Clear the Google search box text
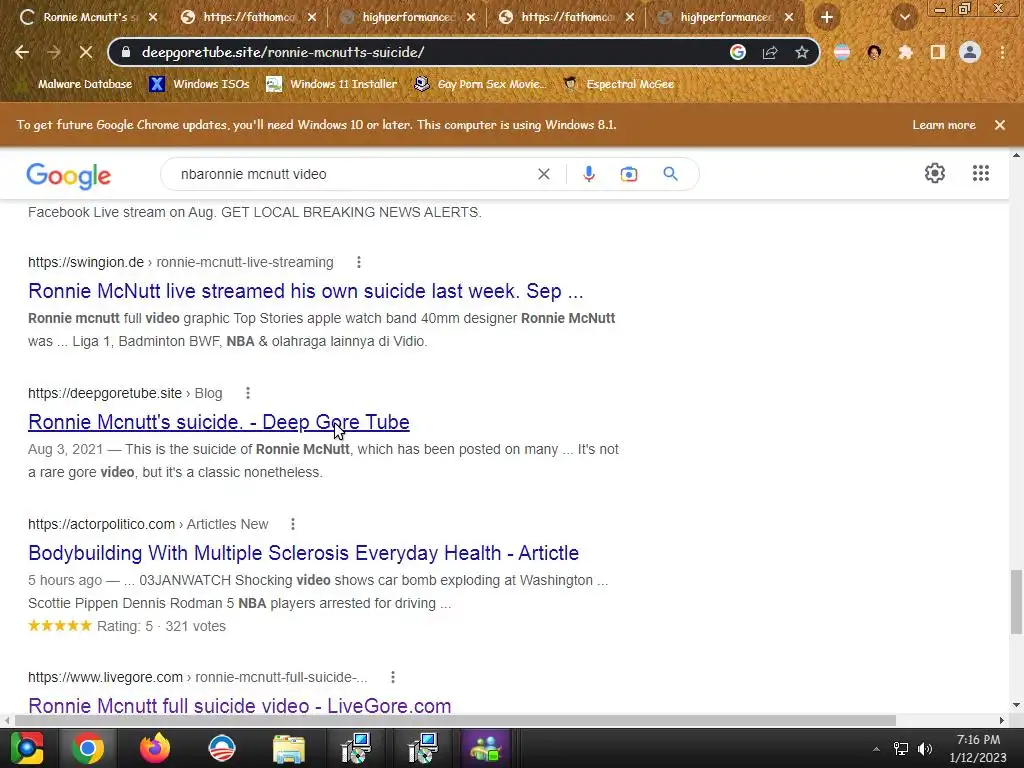This screenshot has width=1024, height=768. tap(543, 174)
